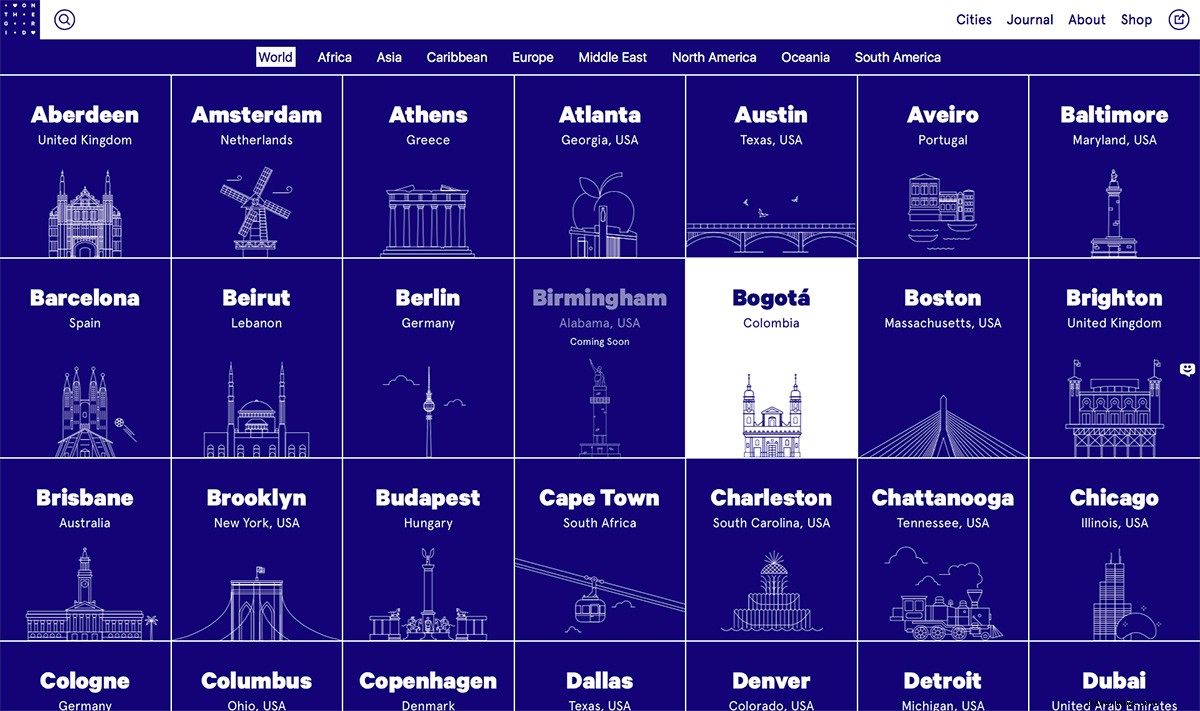Click the share icon in the header
1200x711 pixels.
tap(1180, 19)
